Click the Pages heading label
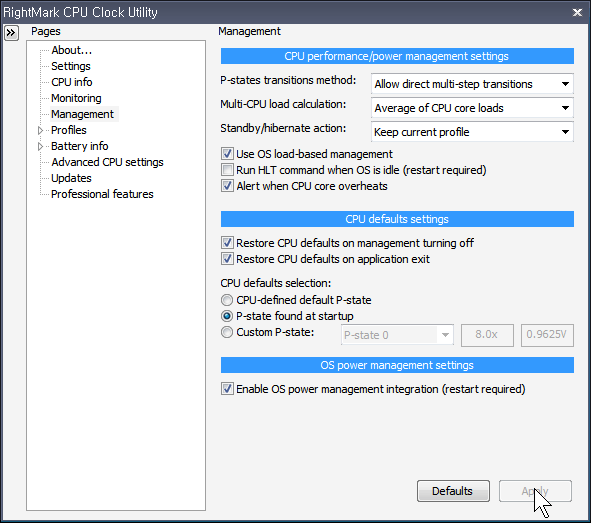This screenshot has width=591, height=523. 46,31
